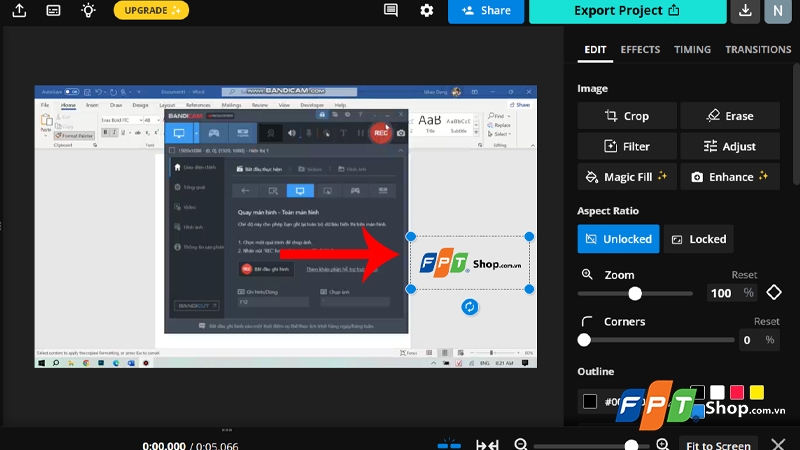Click the blue Share button

(x=486, y=11)
